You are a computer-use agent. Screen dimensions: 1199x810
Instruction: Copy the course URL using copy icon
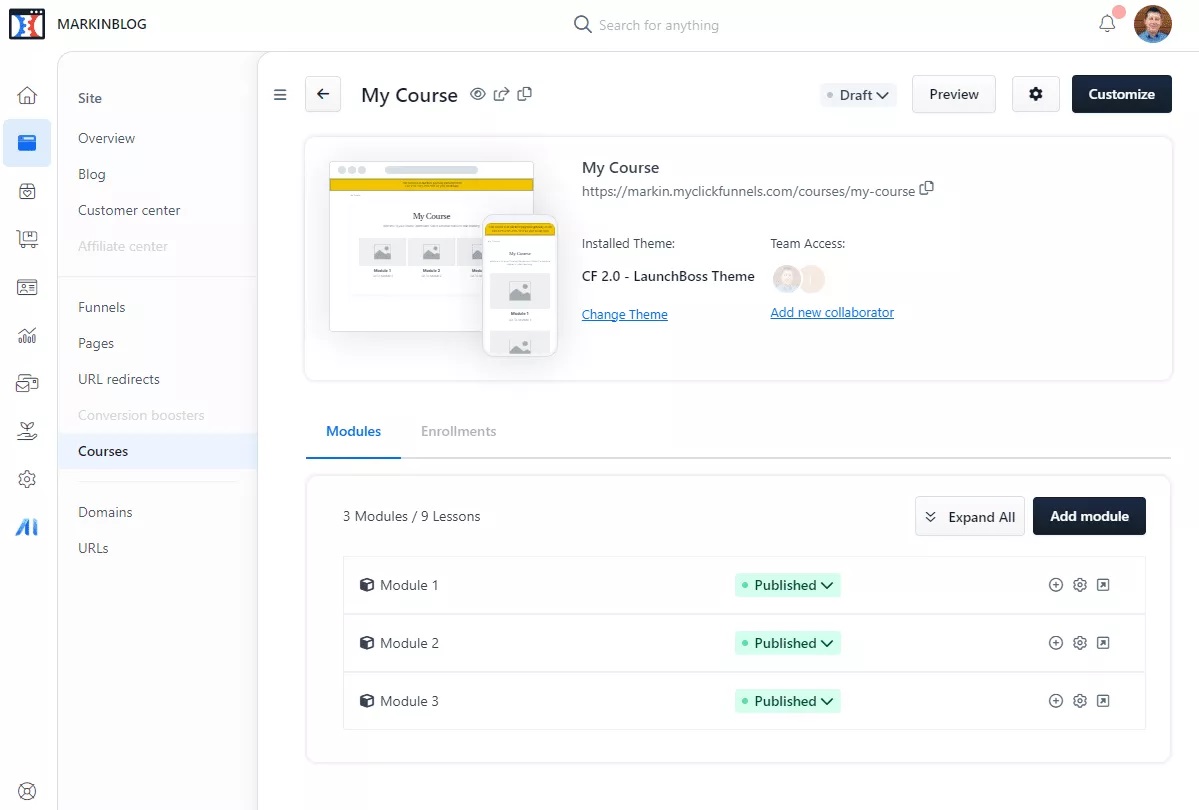pos(926,188)
